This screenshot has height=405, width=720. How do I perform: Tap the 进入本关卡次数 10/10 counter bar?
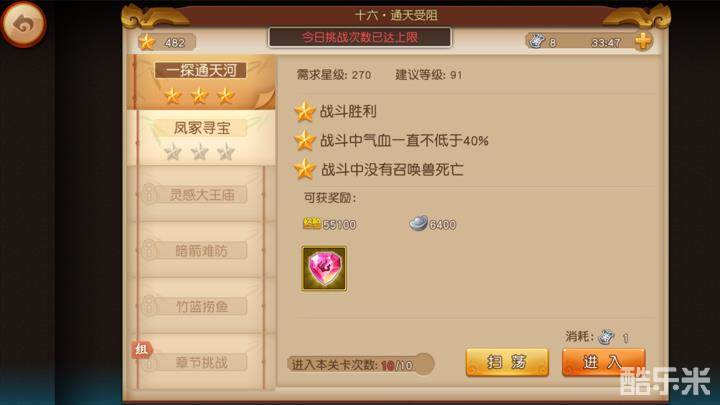click(x=360, y=365)
